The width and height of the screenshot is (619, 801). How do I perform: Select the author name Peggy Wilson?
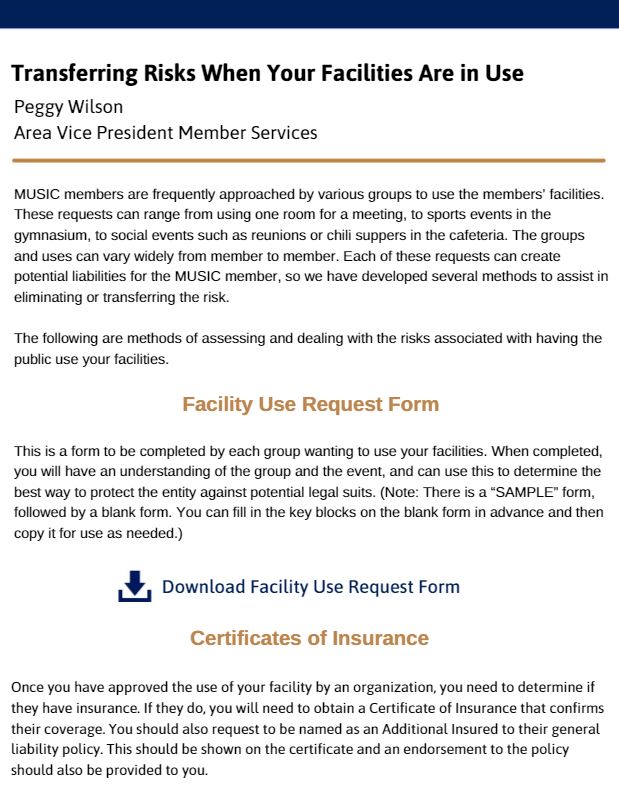[x=68, y=107]
